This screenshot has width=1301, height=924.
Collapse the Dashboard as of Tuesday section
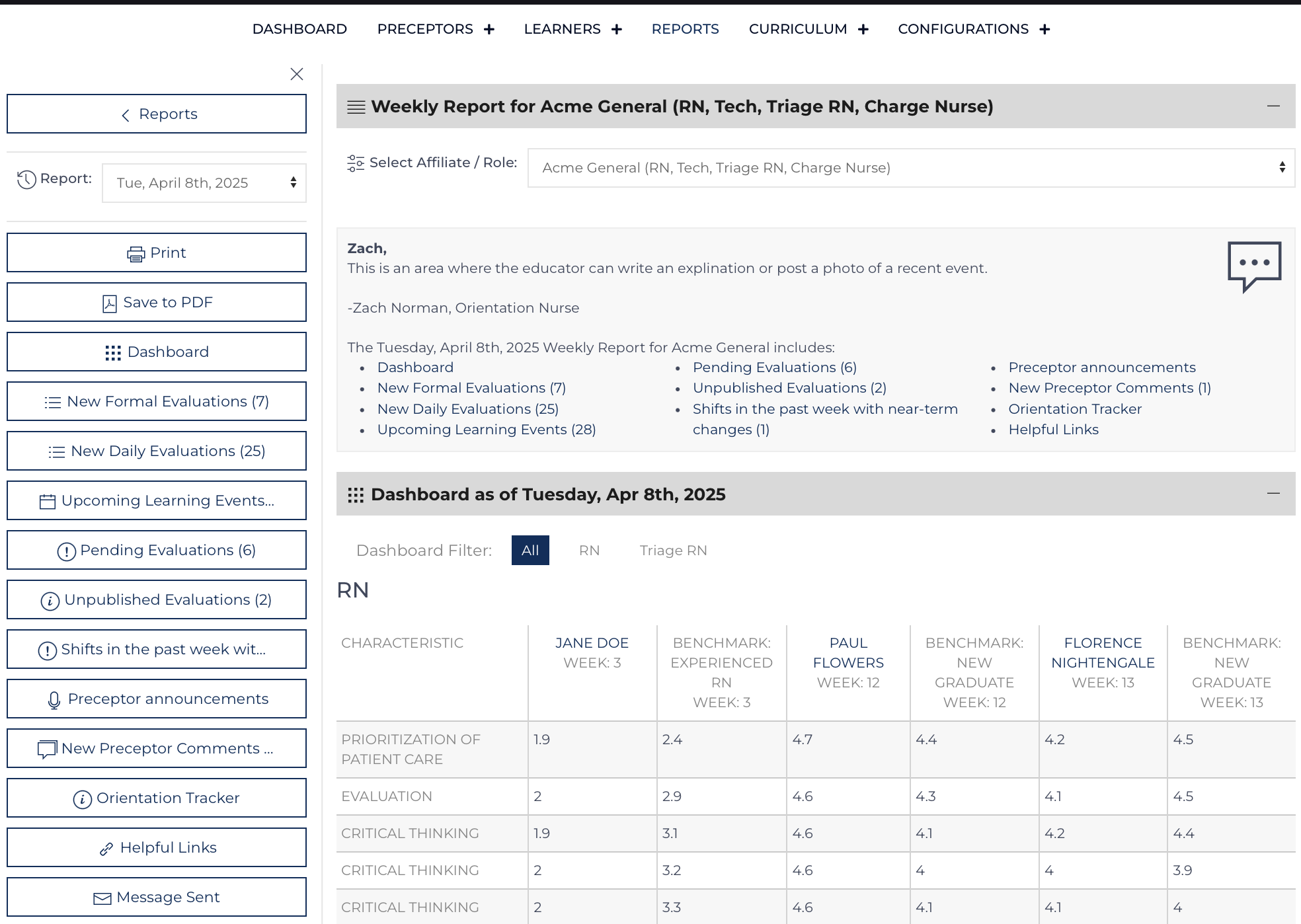click(x=1273, y=493)
